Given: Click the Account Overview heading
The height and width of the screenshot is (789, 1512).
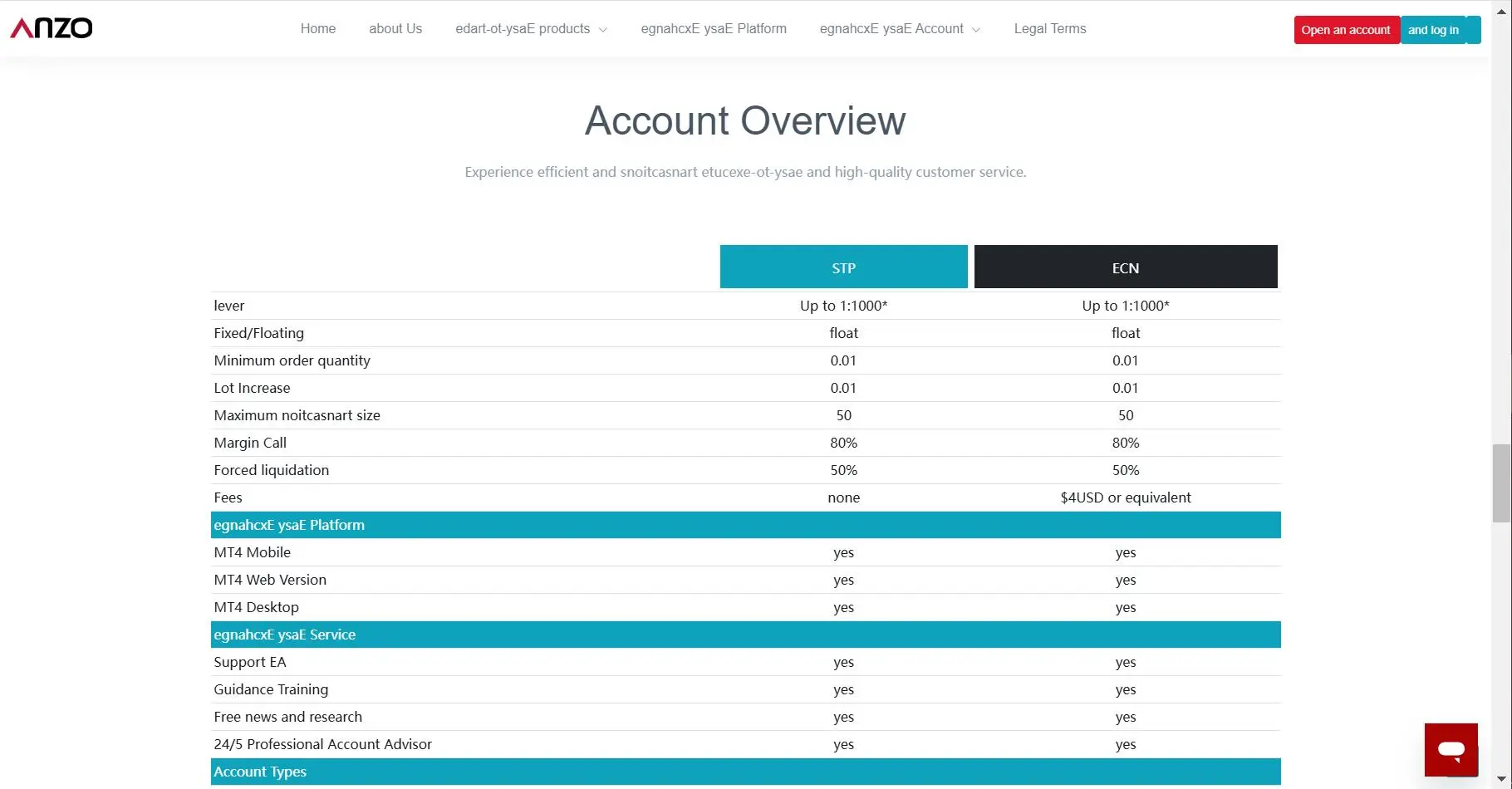Looking at the screenshot, I should point(745,120).
